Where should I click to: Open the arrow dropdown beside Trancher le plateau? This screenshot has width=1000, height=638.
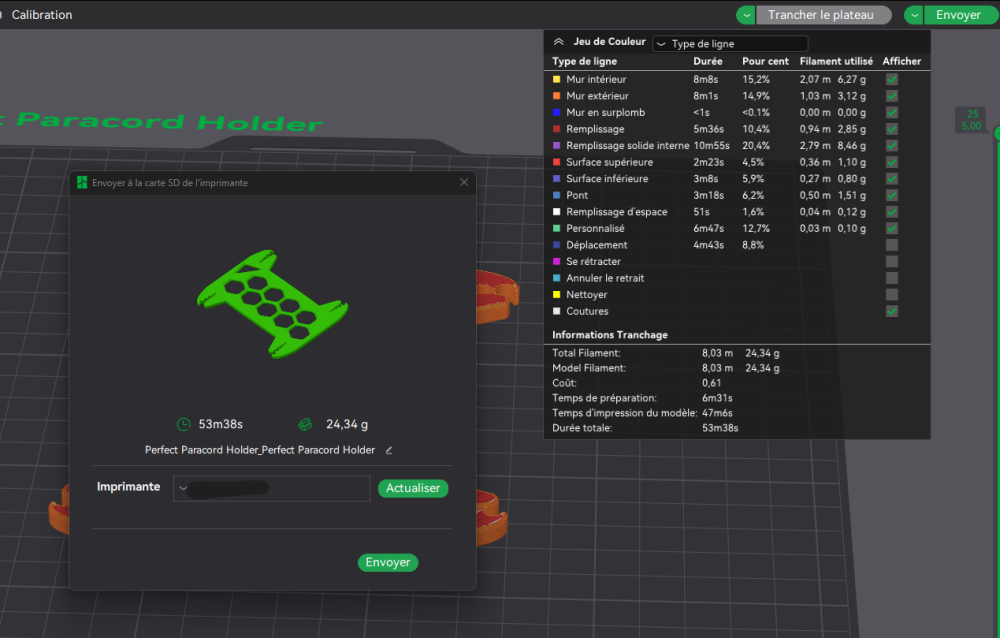coord(746,15)
